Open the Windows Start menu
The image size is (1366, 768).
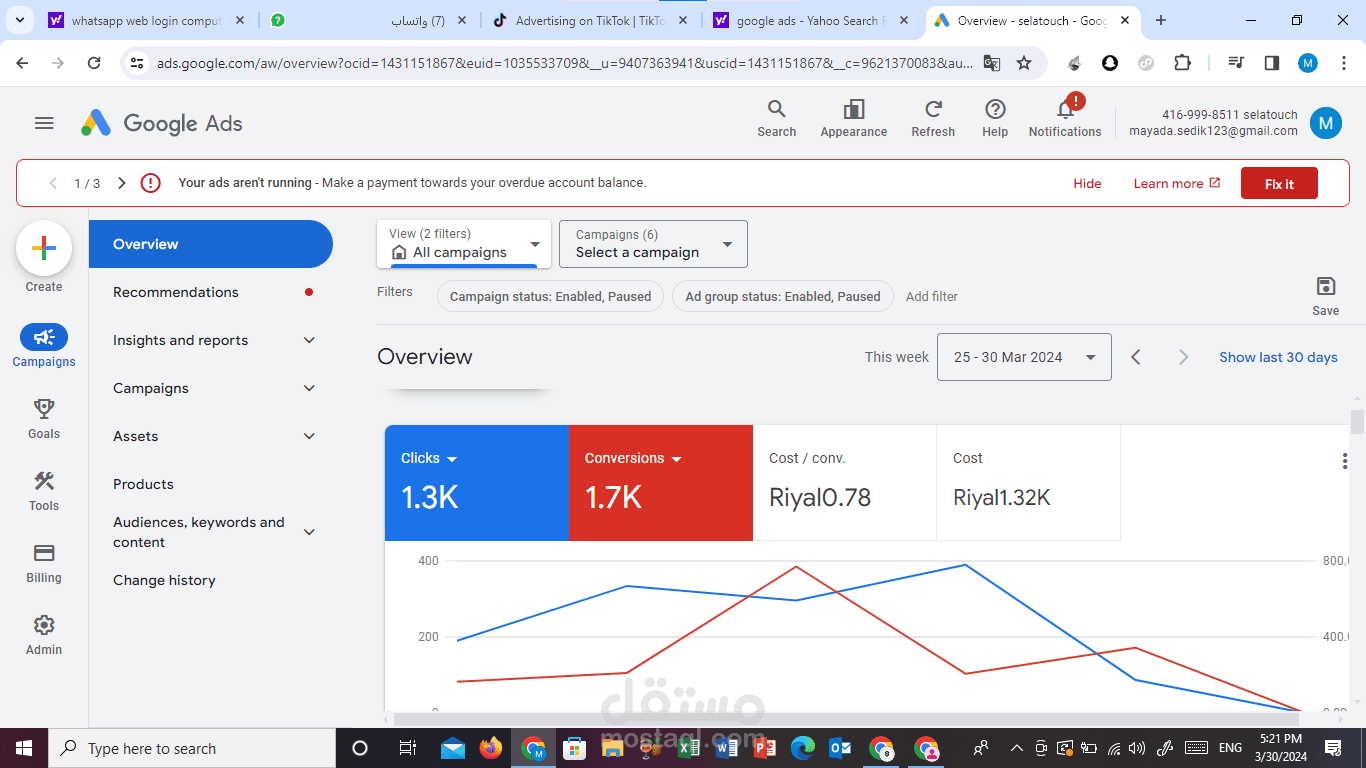point(24,748)
